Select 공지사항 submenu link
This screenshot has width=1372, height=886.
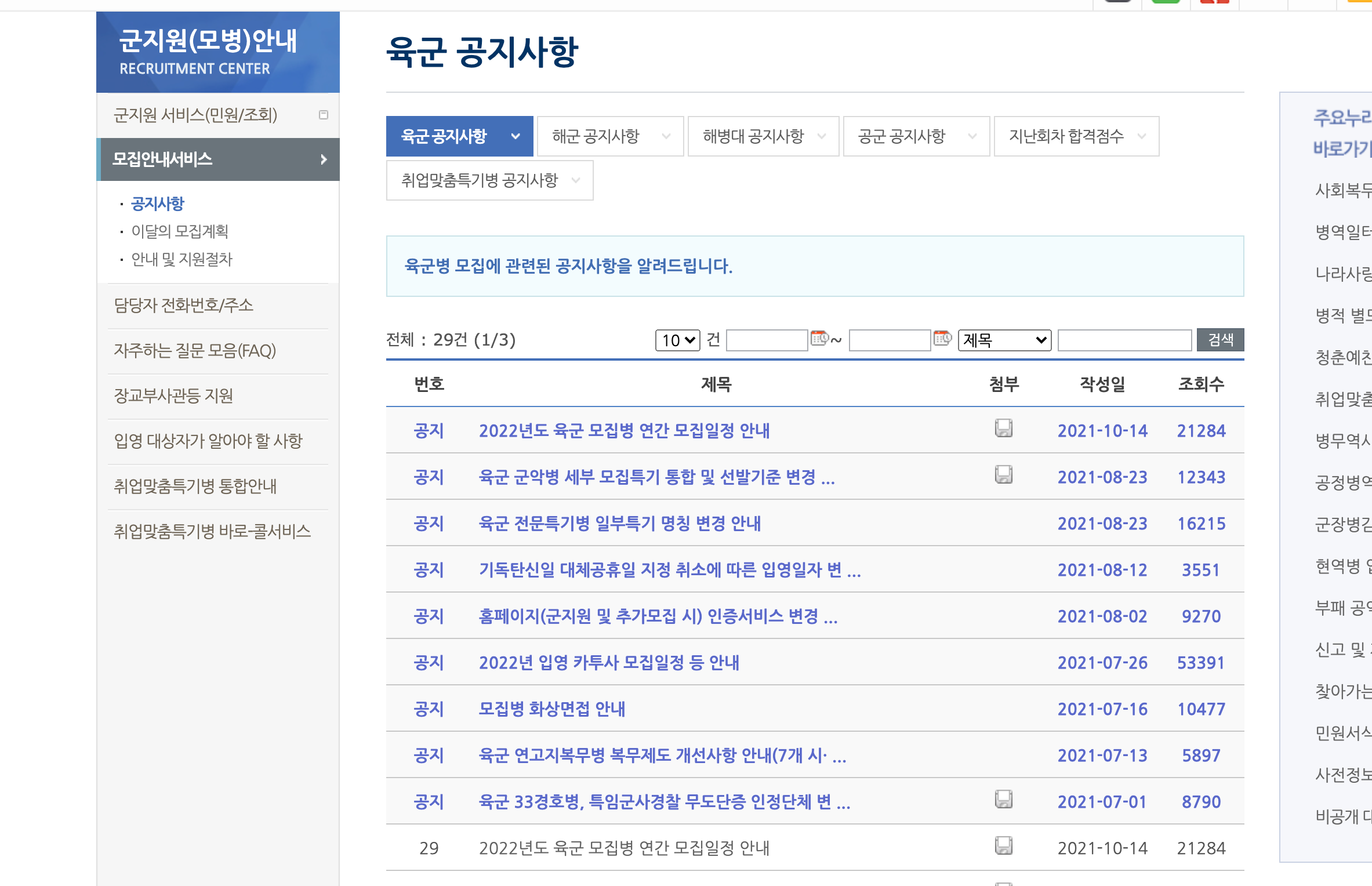[158, 204]
